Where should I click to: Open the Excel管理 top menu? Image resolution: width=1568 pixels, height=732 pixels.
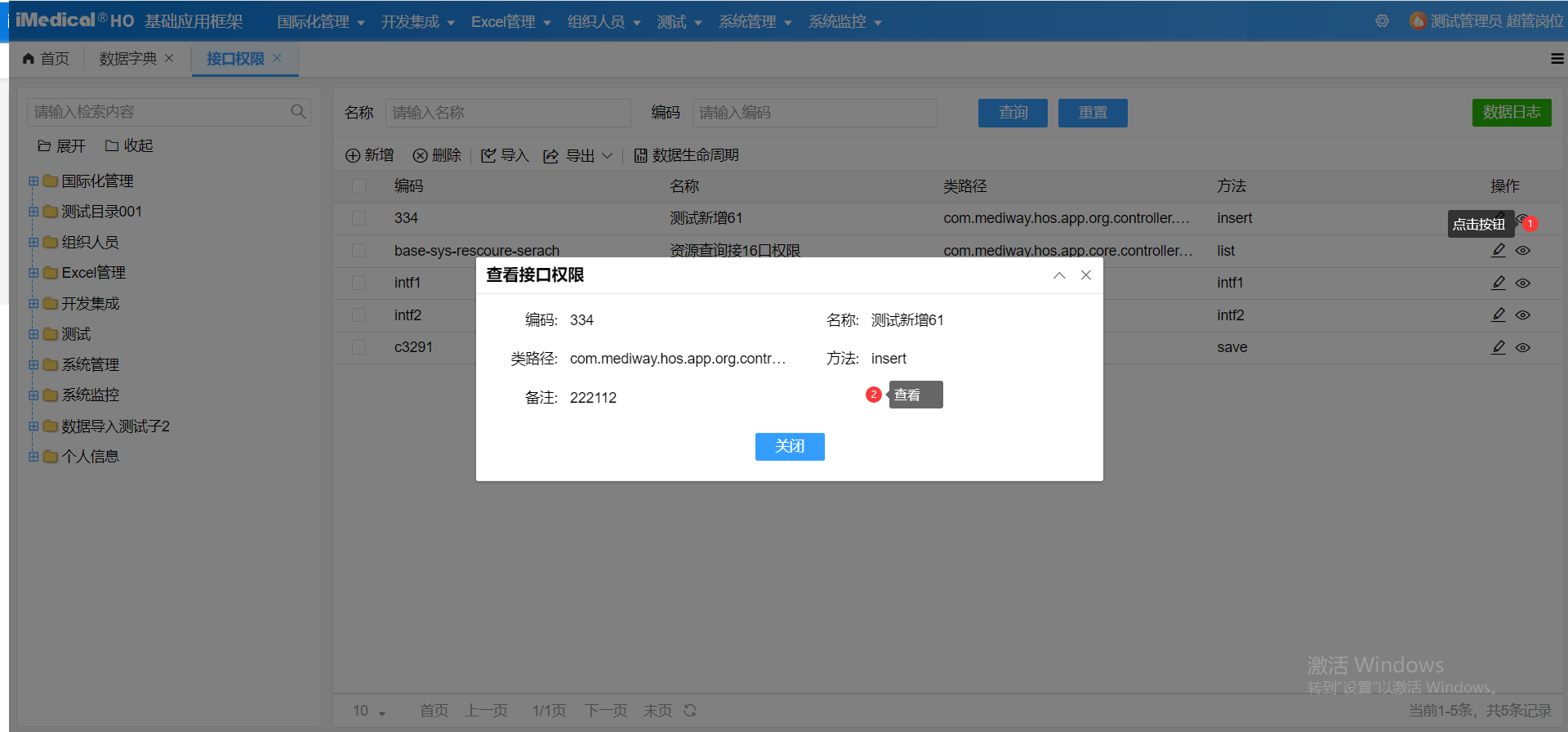(x=510, y=22)
